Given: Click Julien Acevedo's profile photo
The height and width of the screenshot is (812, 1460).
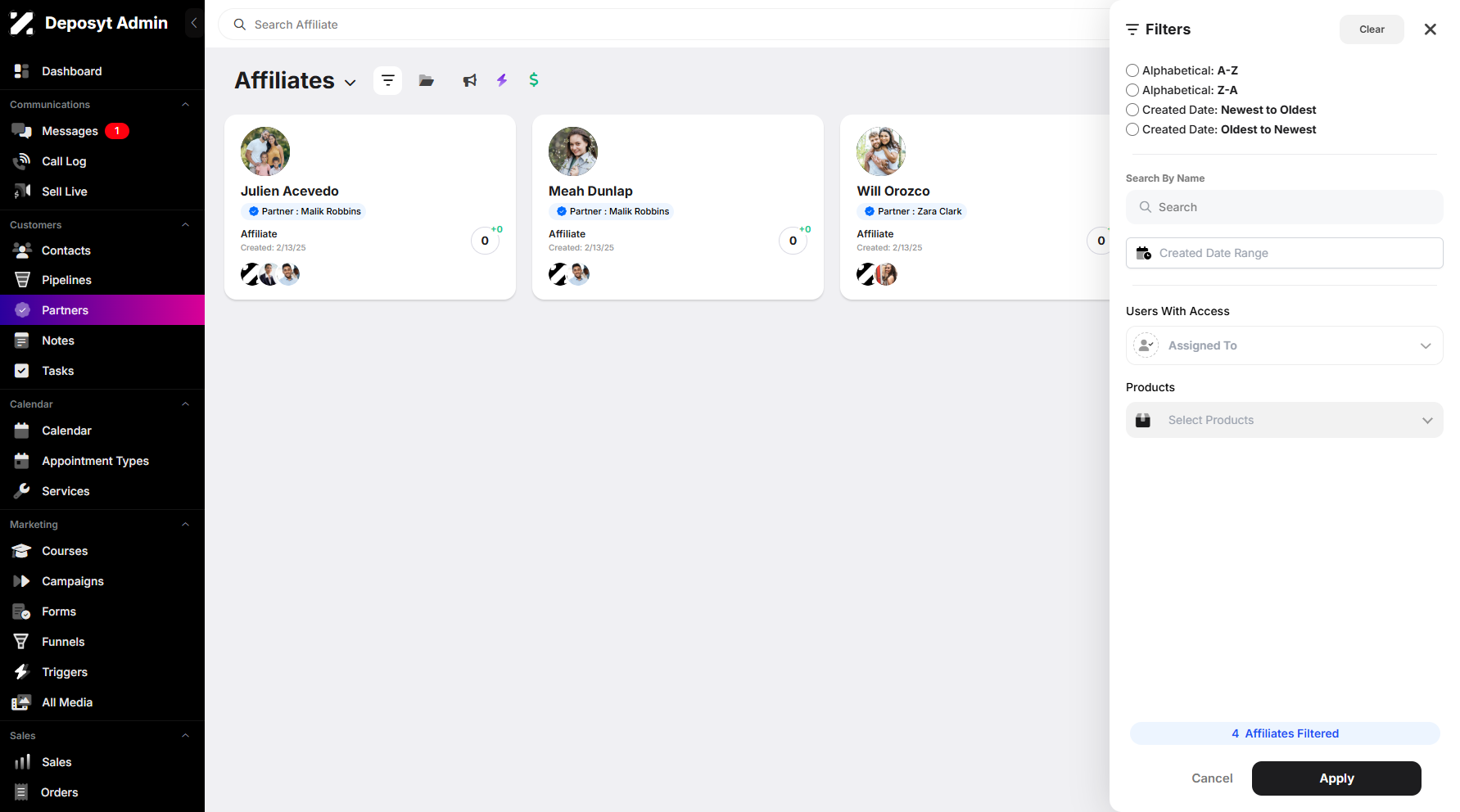Looking at the screenshot, I should [x=265, y=151].
